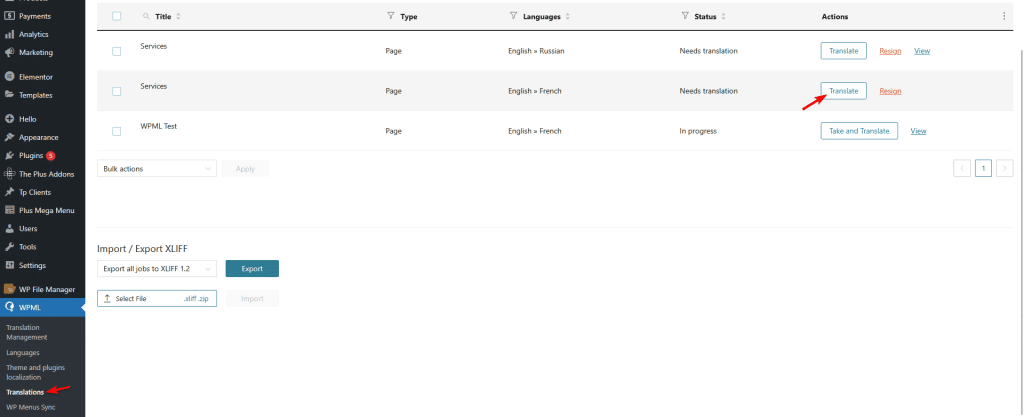Open Translations submenu item under WPML

click(27, 392)
